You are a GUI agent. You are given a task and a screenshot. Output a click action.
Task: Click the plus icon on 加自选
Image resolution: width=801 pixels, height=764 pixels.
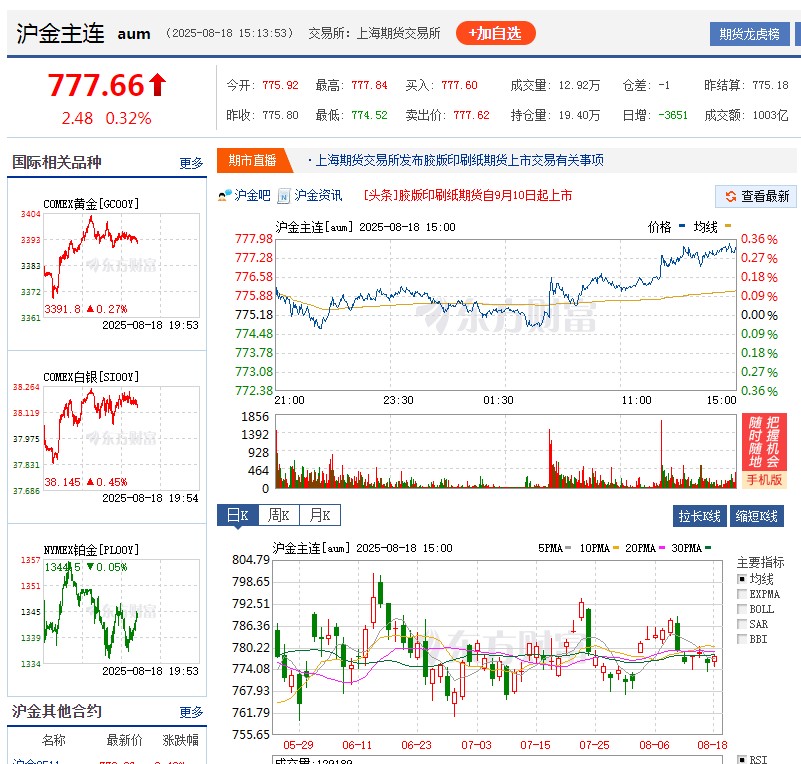click(475, 32)
